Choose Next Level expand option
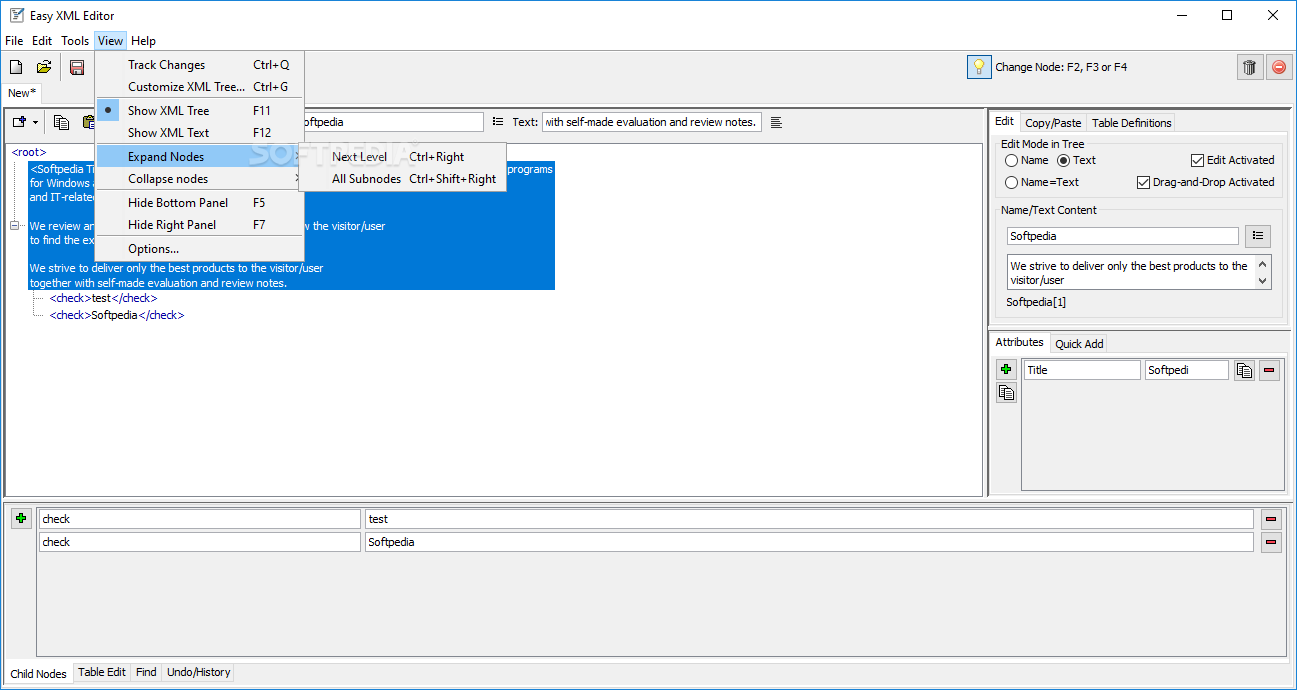The width and height of the screenshot is (1297, 690). 403,157
